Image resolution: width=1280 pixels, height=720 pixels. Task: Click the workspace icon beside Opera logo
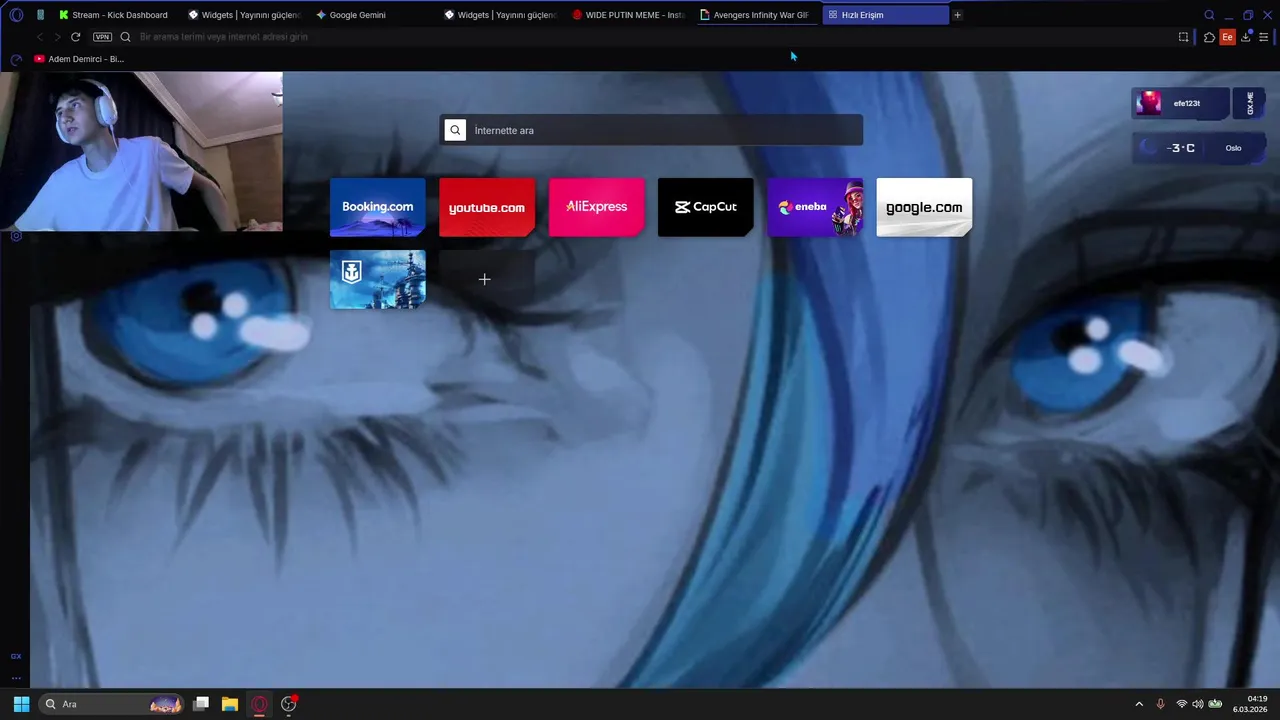click(40, 15)
